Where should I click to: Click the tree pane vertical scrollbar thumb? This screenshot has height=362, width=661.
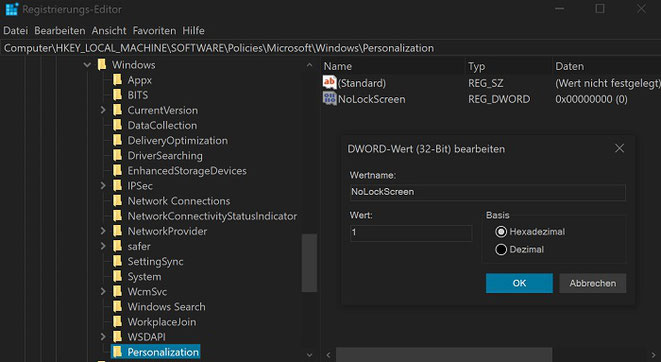point(309,263)
